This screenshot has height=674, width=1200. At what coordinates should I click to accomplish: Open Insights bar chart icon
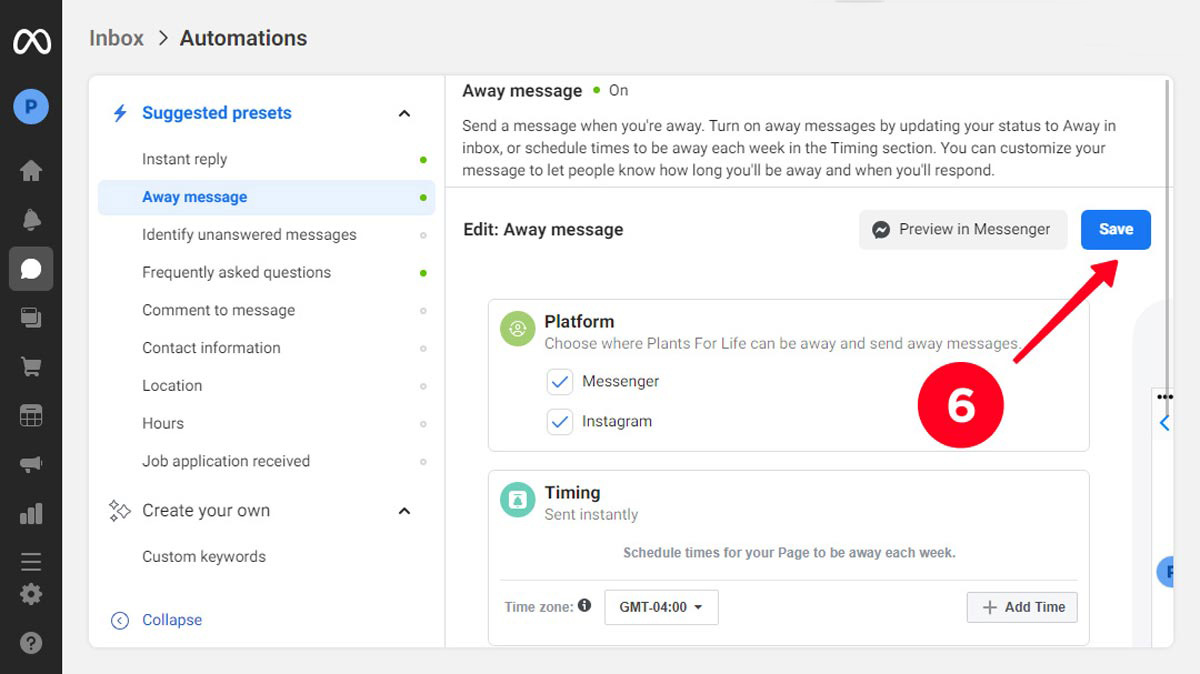tap(31, 514)
